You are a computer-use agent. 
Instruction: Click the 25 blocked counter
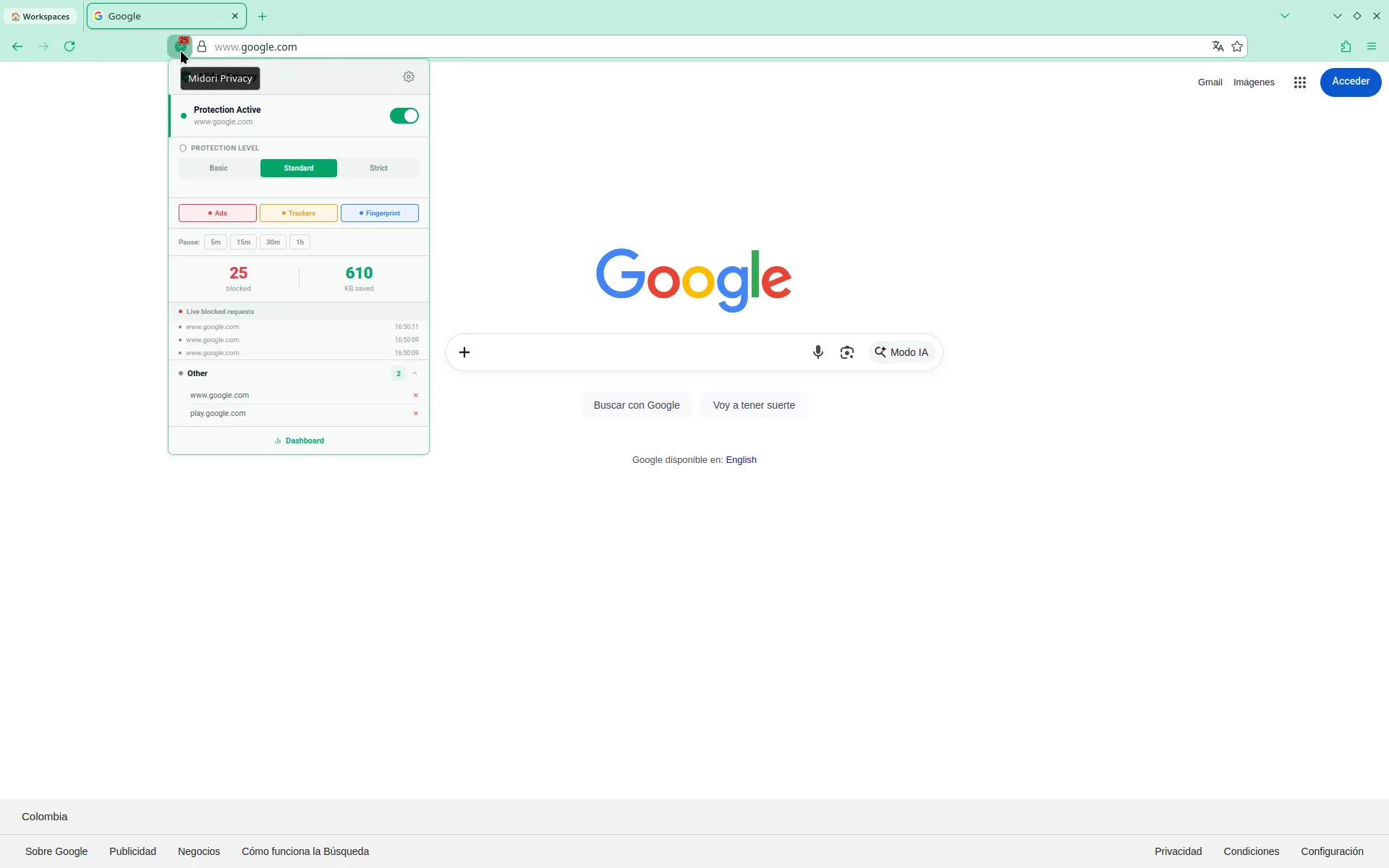[x=238, y=278]
